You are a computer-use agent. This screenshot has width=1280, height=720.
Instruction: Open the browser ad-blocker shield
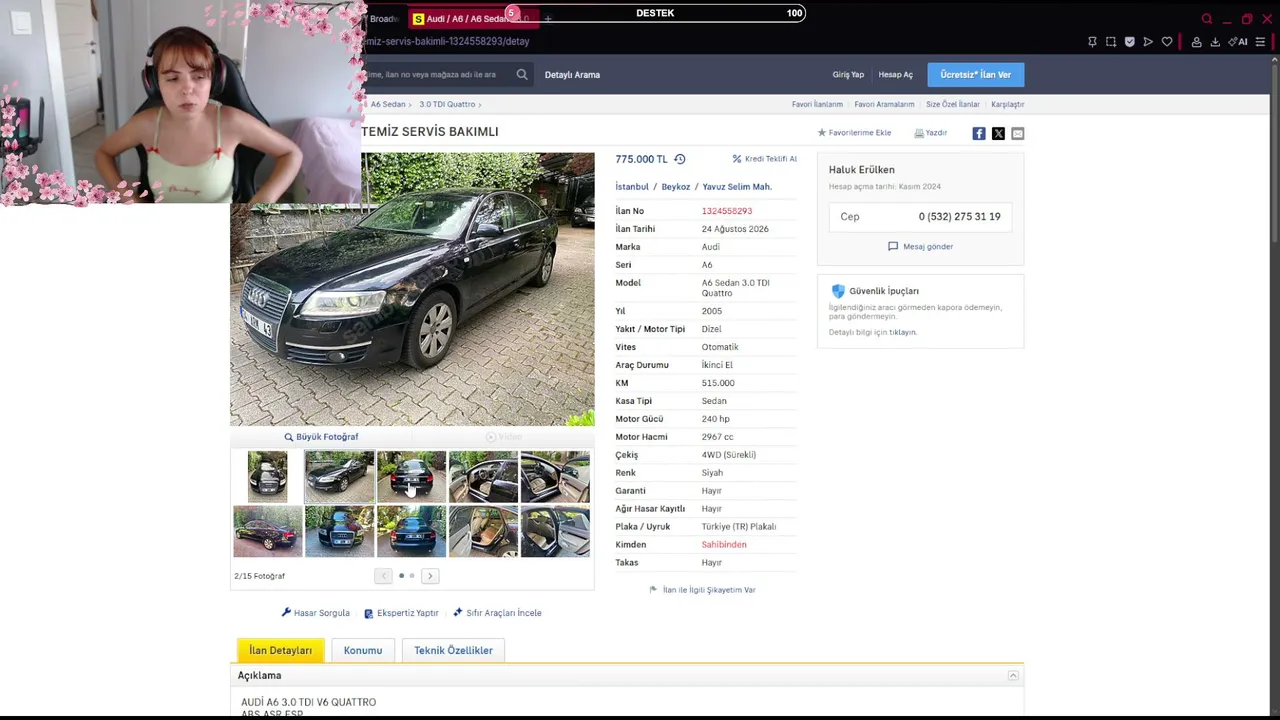point(1130,42)
